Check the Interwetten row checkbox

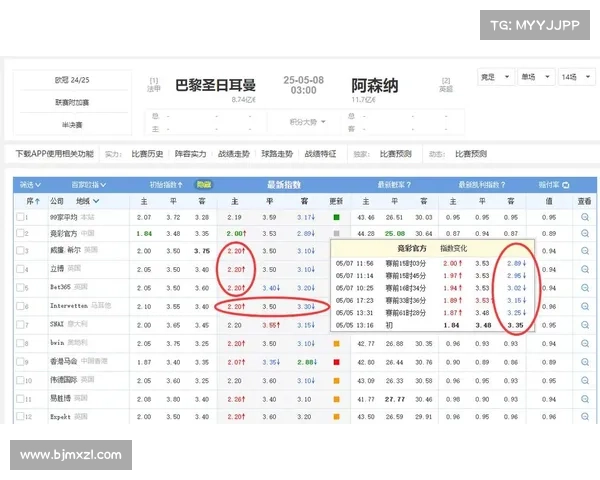click(20, 306)
